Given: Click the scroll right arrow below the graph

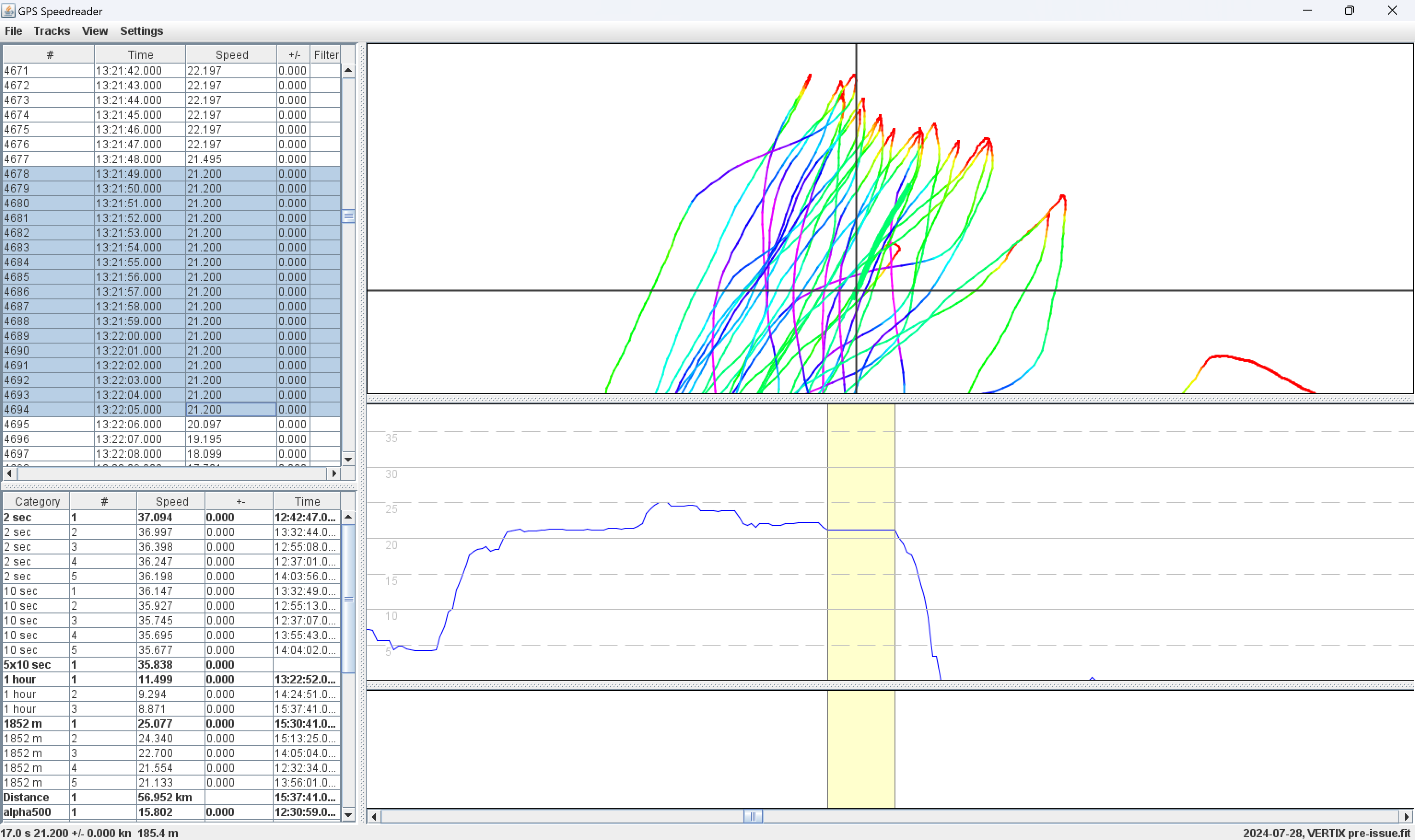Looking at the screenshot, I should tap(1407, 816).
